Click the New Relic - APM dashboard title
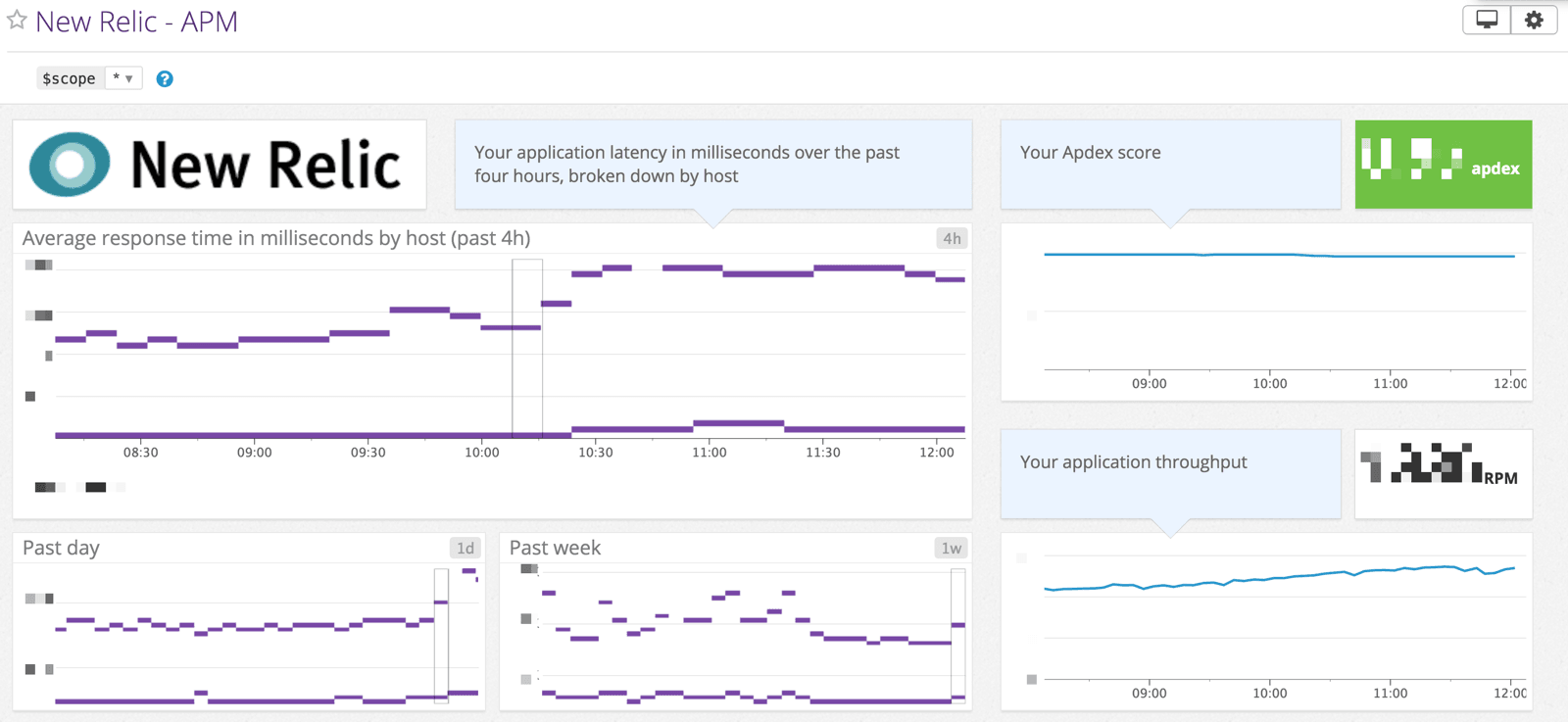 pos(136,22)
